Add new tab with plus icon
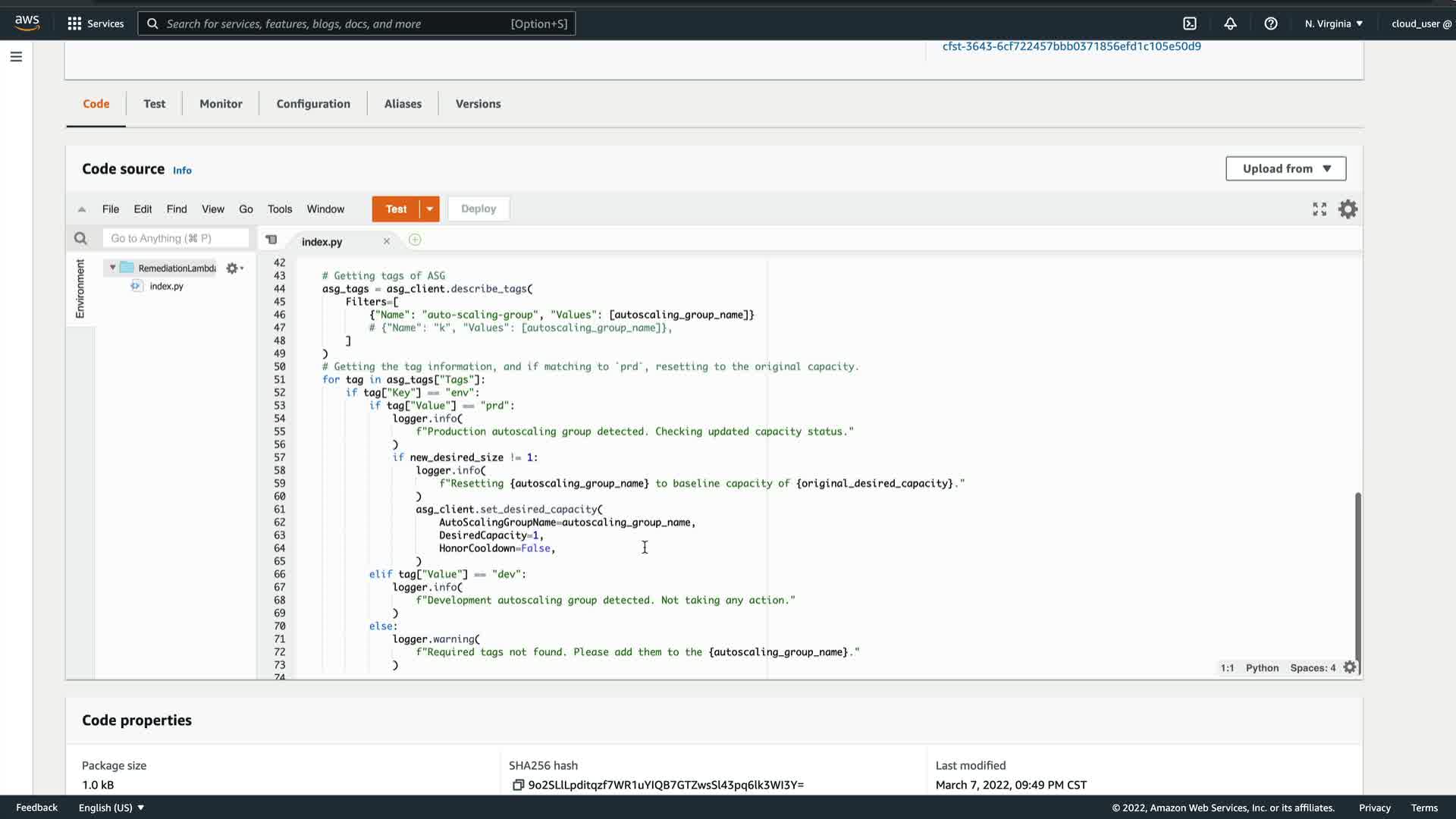1456x819 pixels. 415,240
